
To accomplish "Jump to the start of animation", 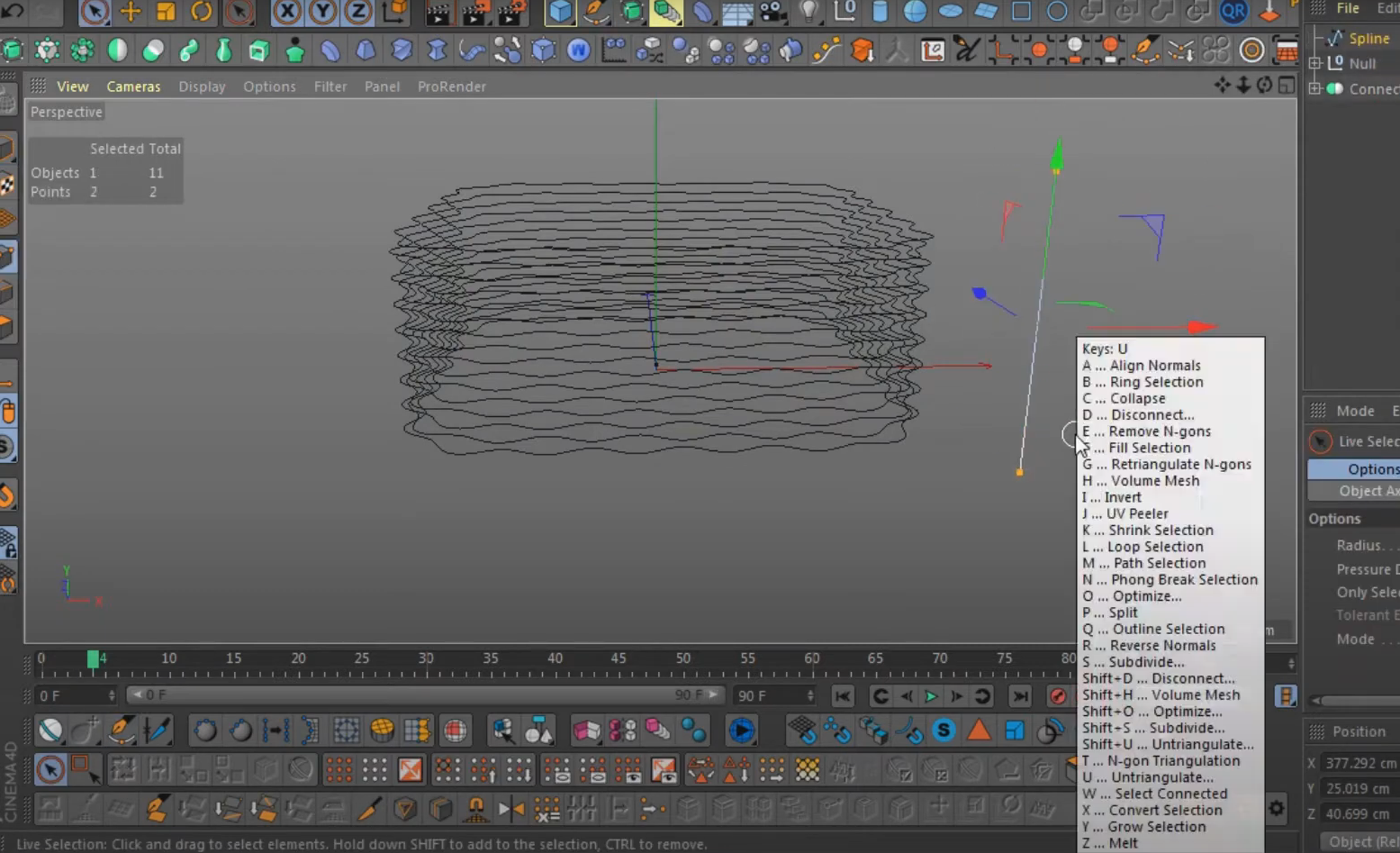I will [x=843, y=695].
